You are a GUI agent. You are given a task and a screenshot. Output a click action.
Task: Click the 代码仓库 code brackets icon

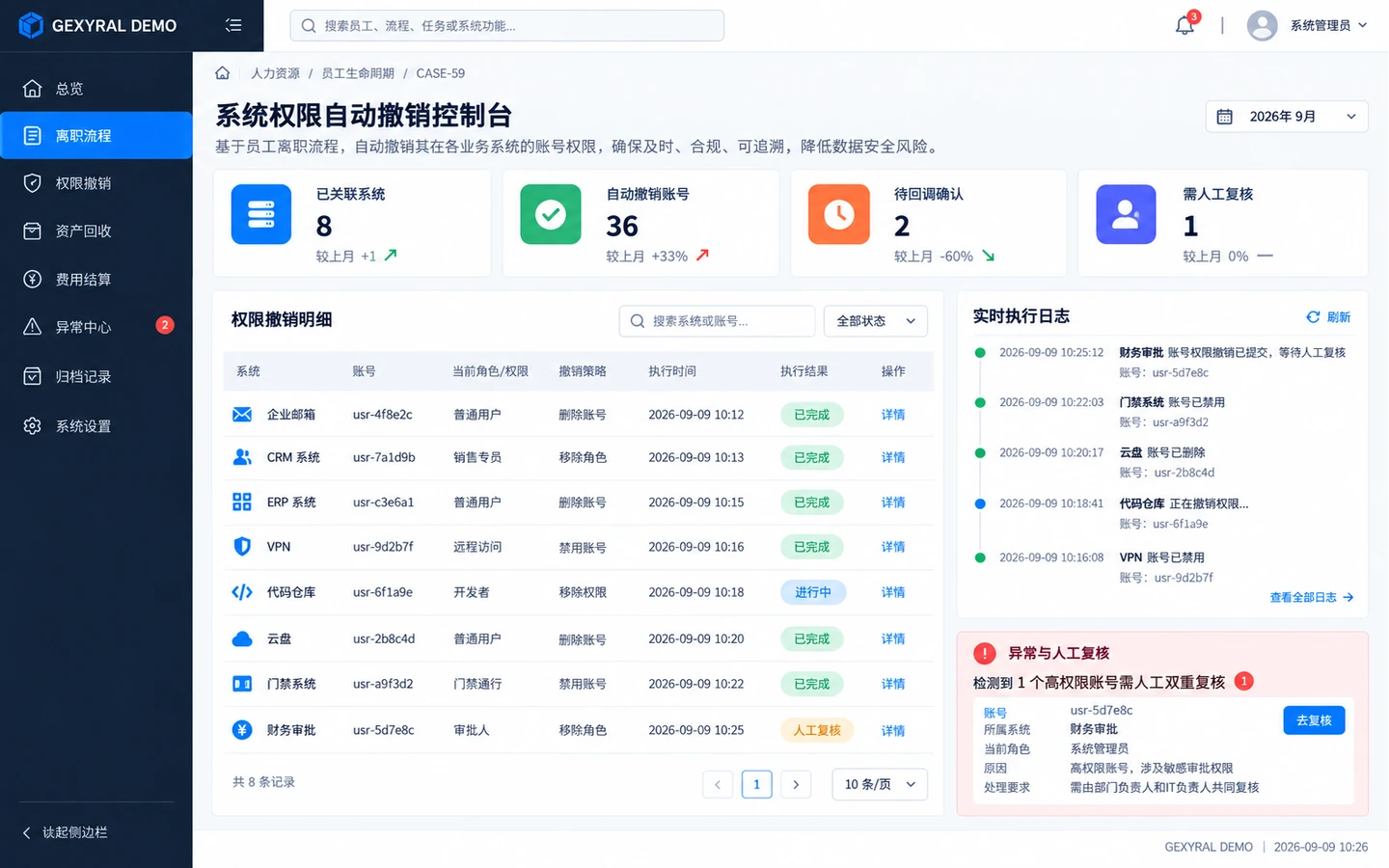click(x=242, y=592)
